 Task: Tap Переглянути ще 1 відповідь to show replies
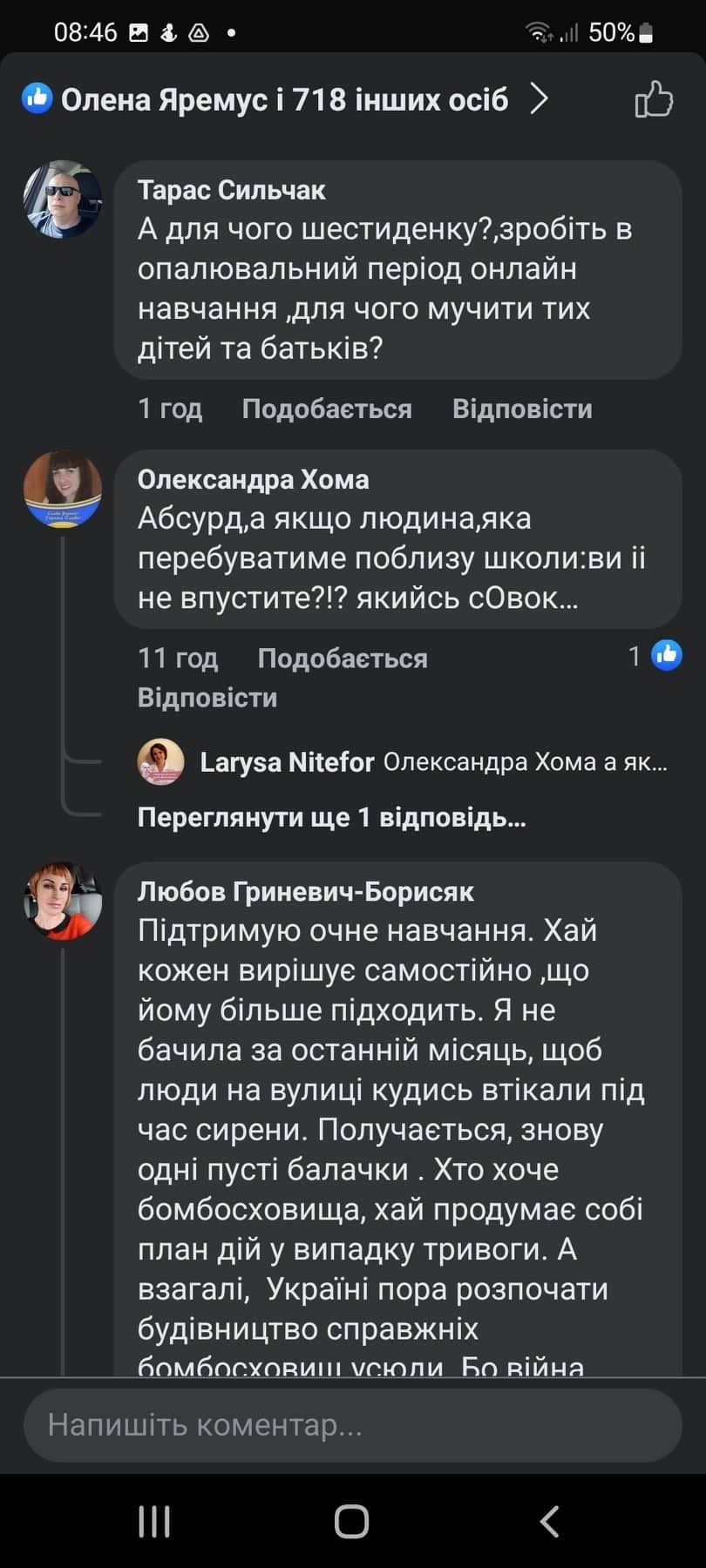tap(330, 817)
